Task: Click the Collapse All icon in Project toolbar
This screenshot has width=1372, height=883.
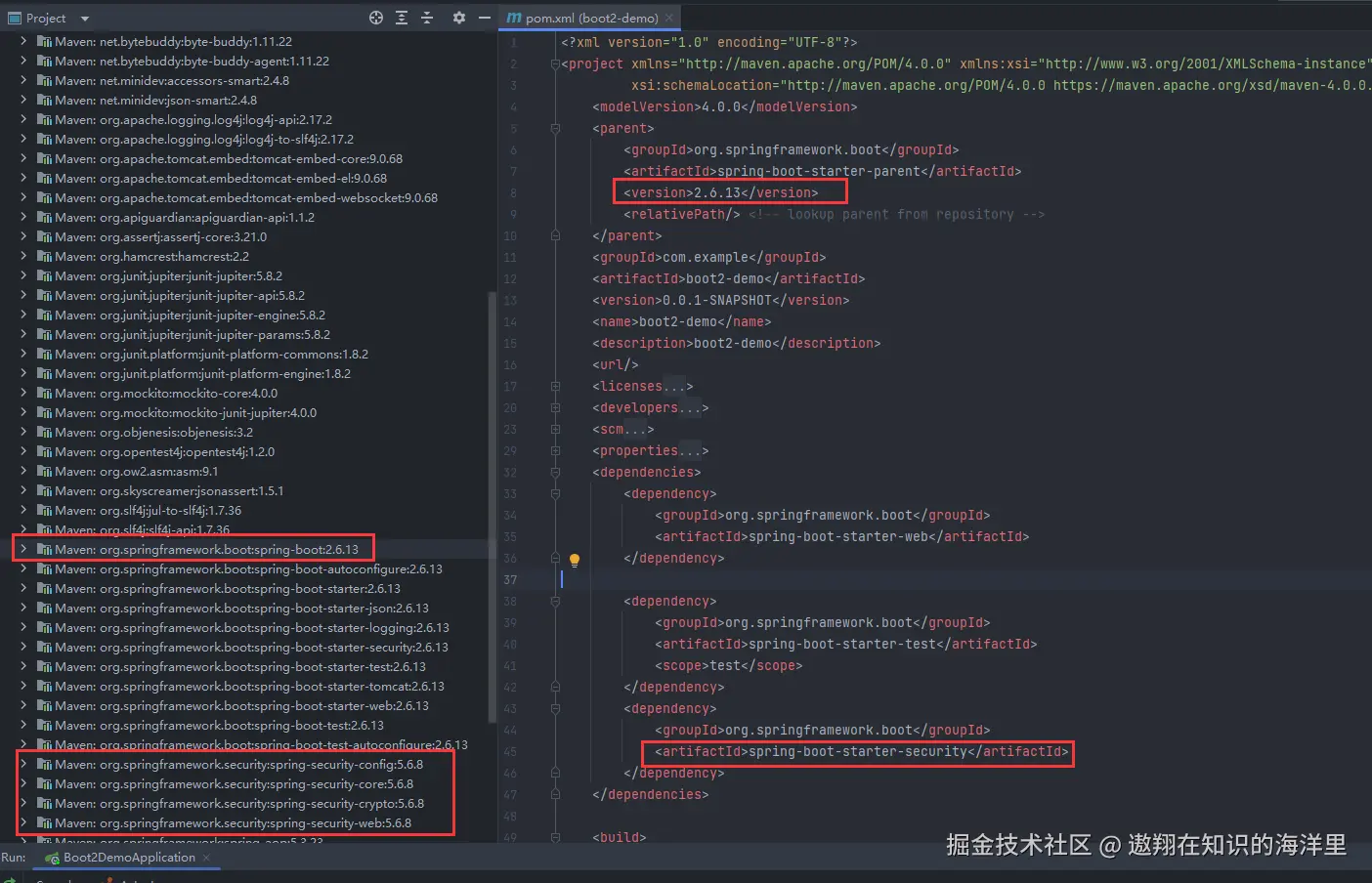Action: coord(427,18)
